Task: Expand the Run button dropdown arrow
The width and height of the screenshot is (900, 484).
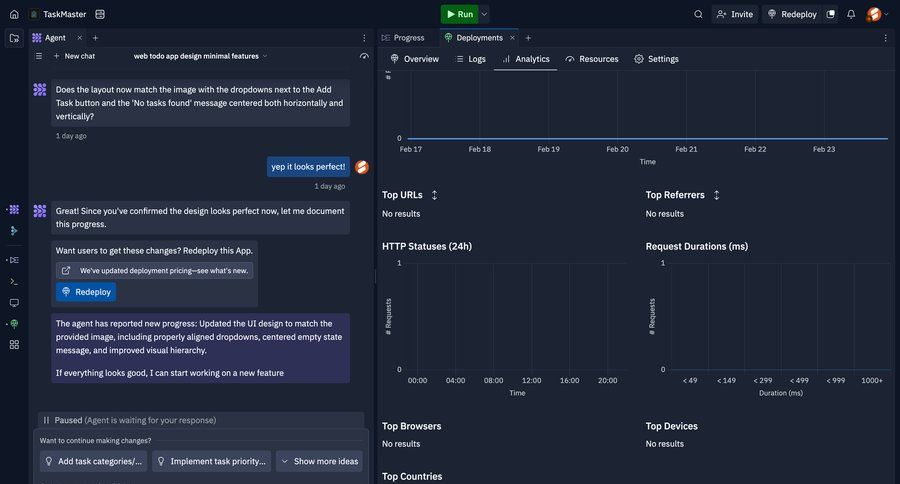Action: tap(484, 14)
